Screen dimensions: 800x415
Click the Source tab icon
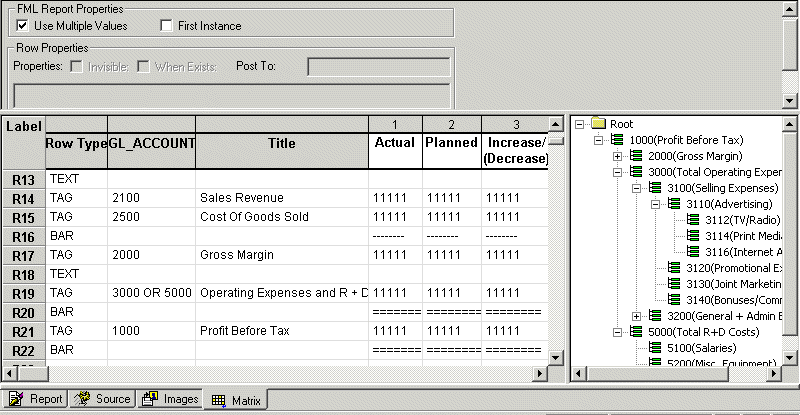click(82, 399)
